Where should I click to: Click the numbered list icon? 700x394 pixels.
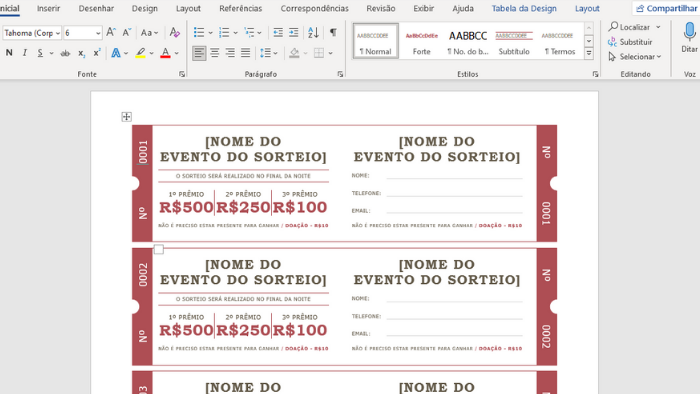tap(224, 33)
